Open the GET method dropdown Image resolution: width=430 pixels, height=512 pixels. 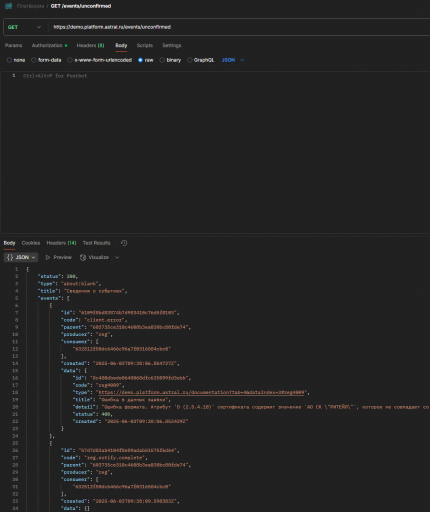point(24,27)
